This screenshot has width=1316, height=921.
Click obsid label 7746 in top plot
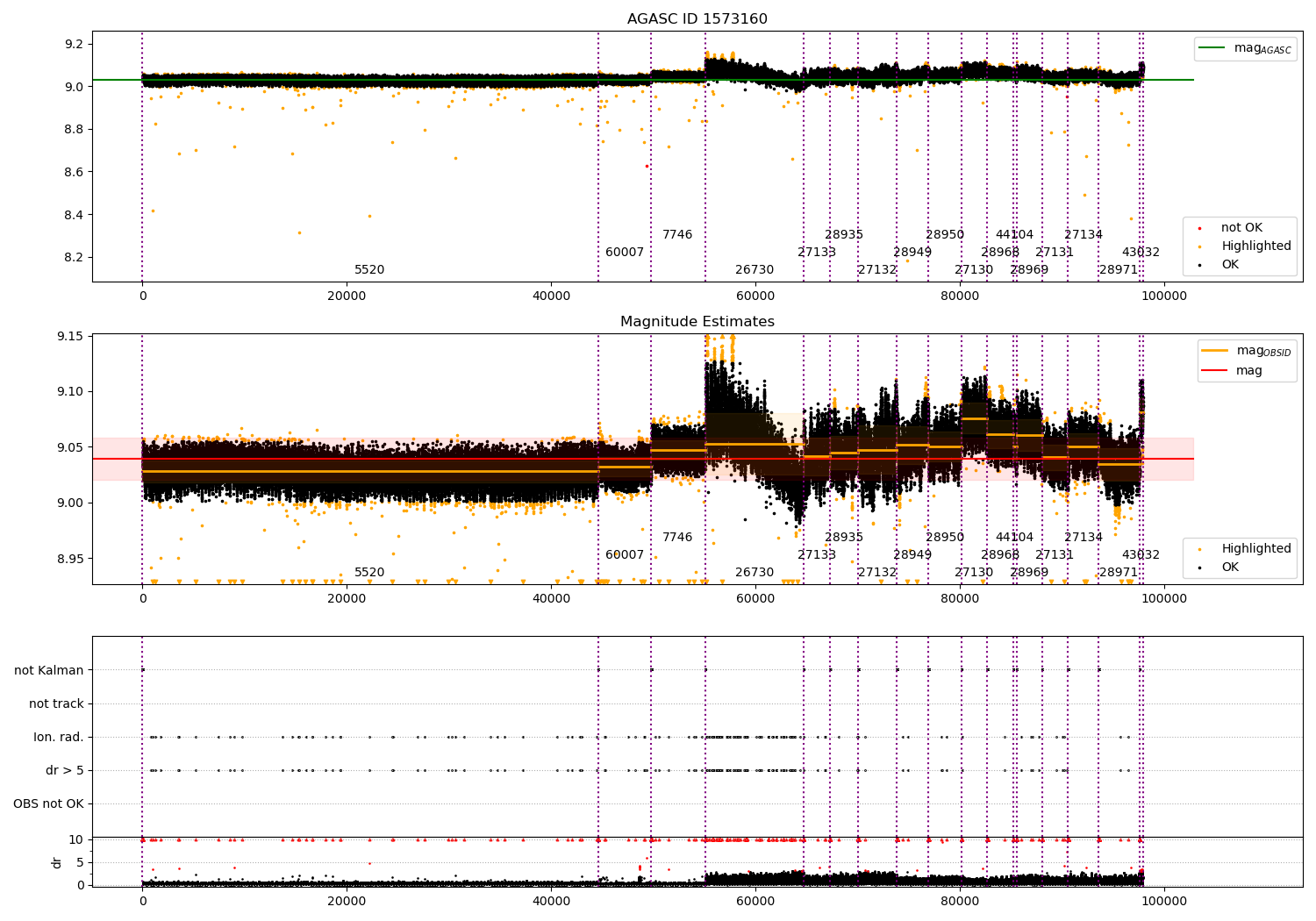[x=677, y=235]
